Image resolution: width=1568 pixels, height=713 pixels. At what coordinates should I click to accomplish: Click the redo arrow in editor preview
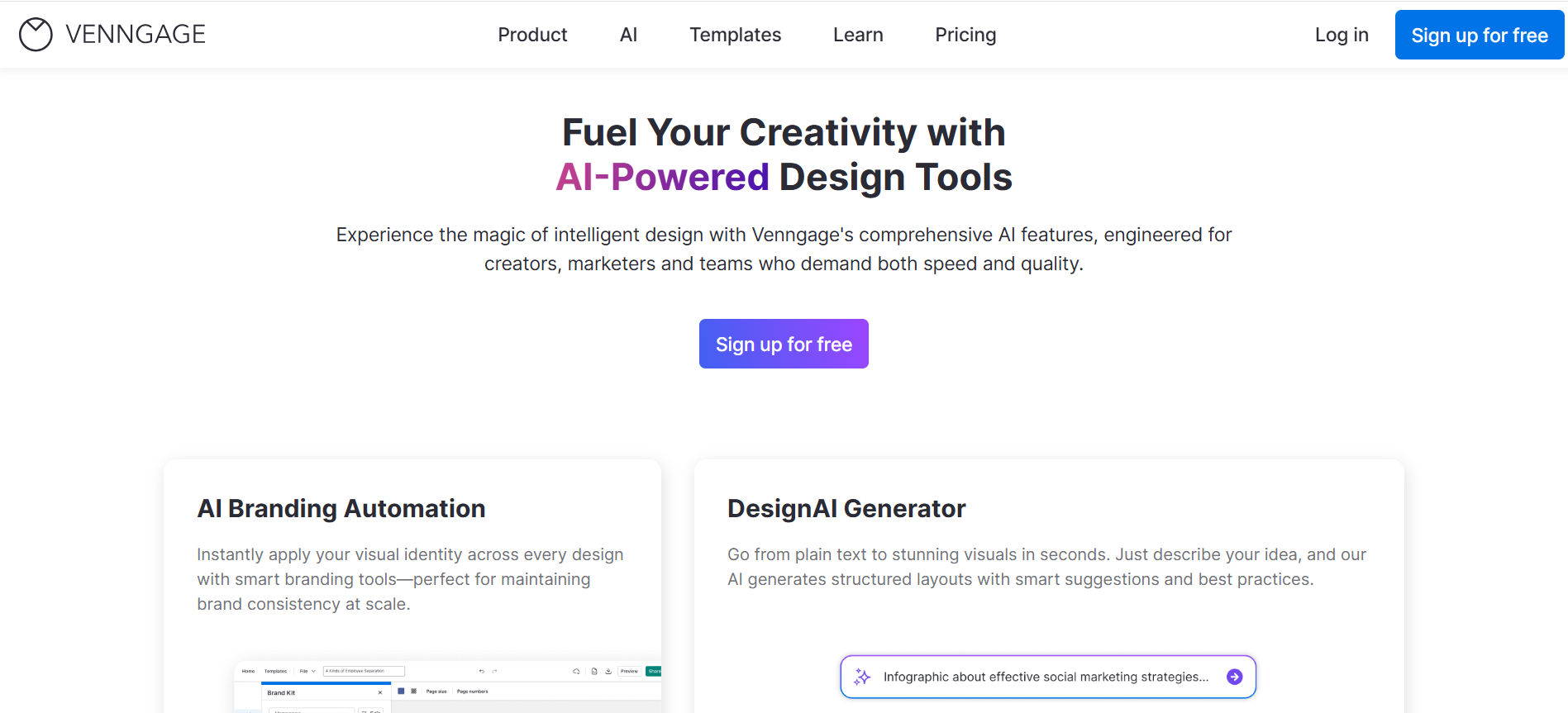pyautogui.click(x=494, y=671)
